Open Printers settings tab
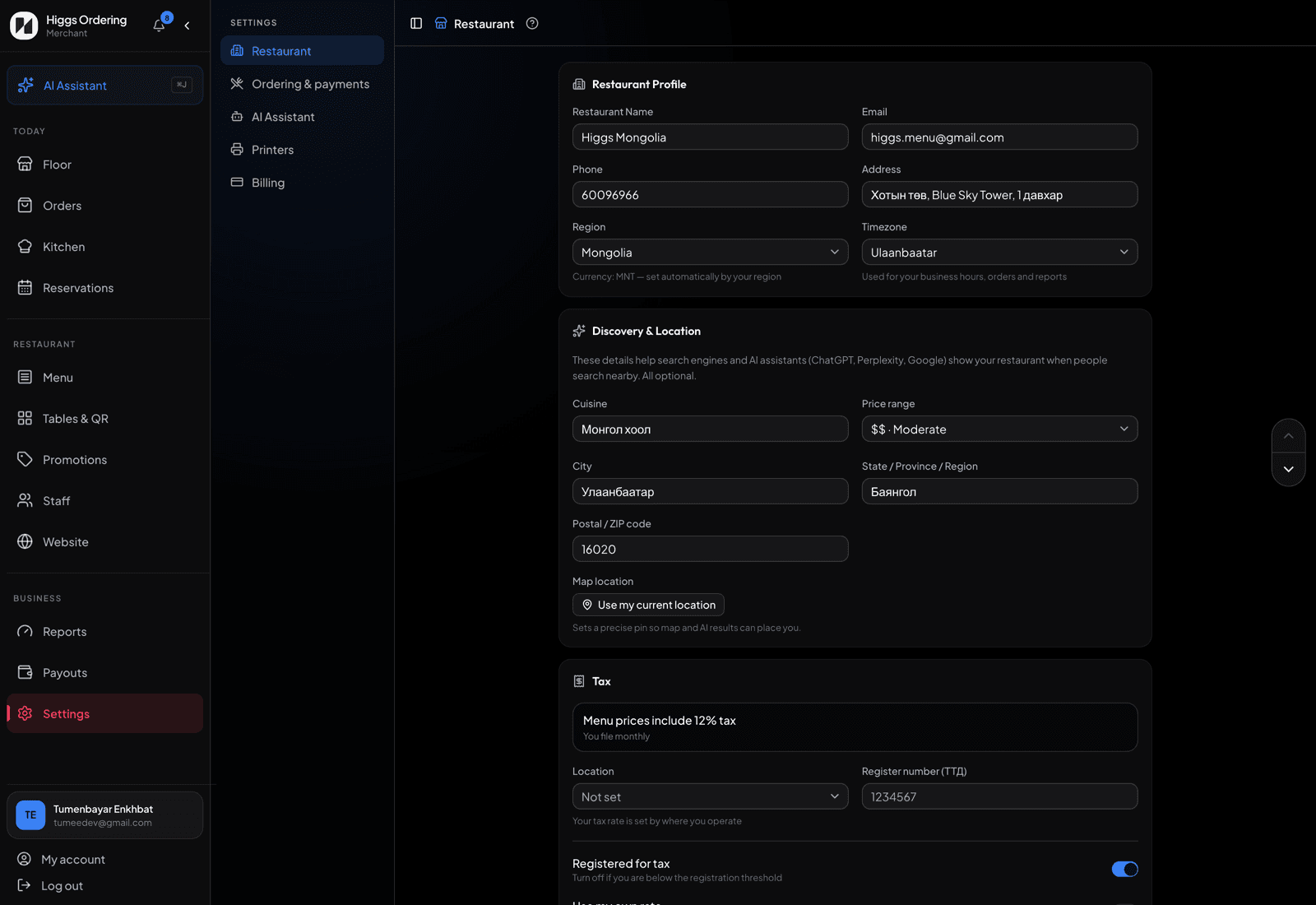Screen dimensions: 1316x905 point(302,150)
